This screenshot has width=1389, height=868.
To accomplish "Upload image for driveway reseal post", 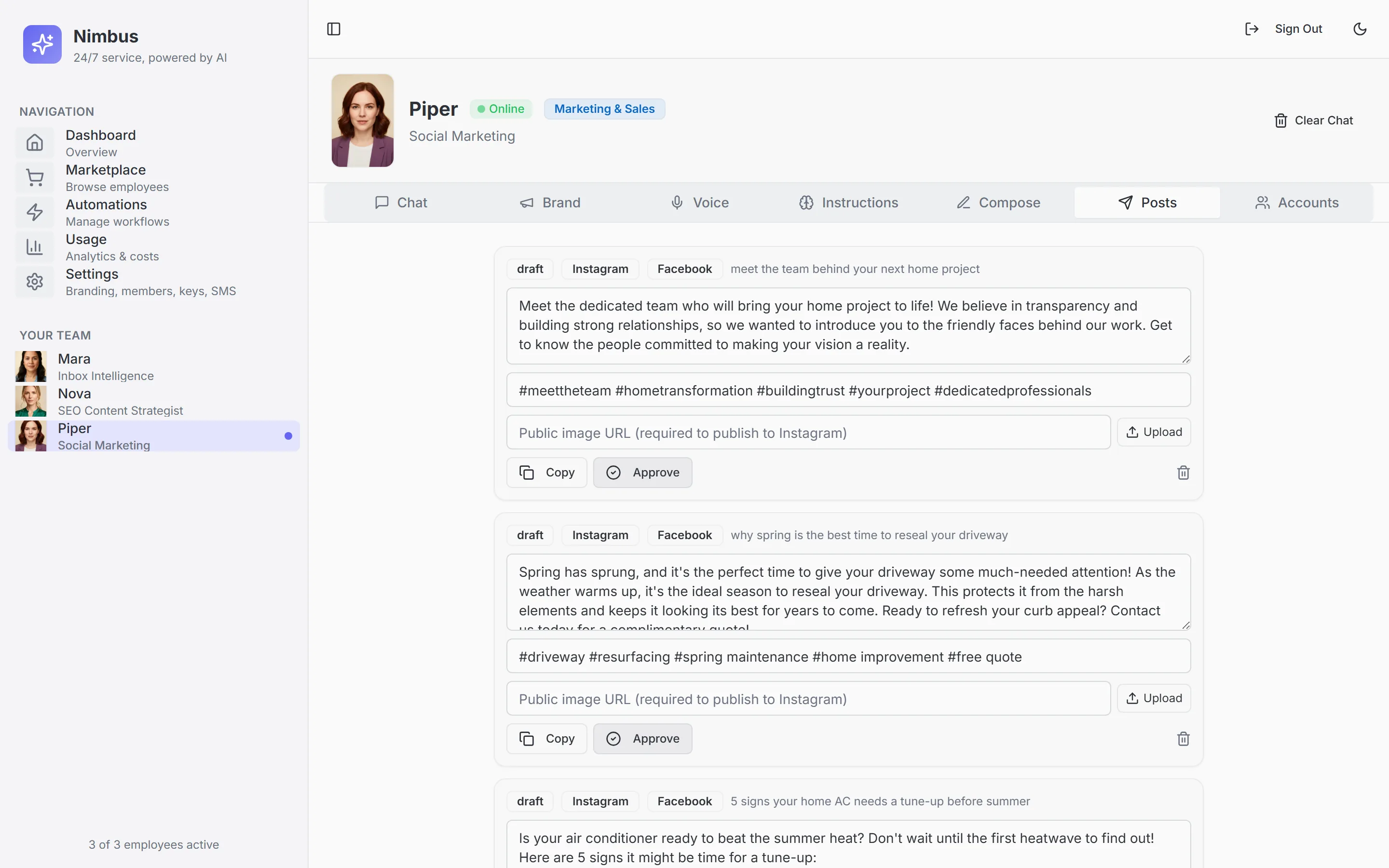I will [x=1154, y=698].
